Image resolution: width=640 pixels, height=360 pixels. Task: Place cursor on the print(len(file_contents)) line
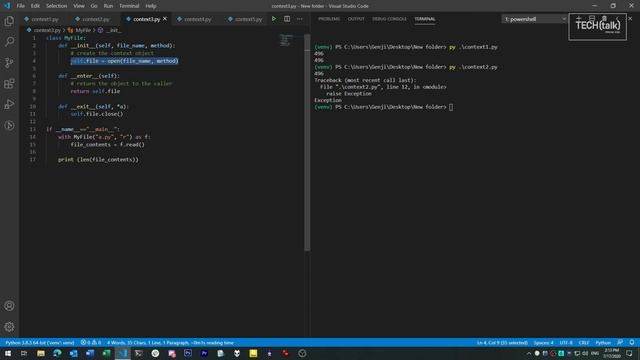click(98, 160)
